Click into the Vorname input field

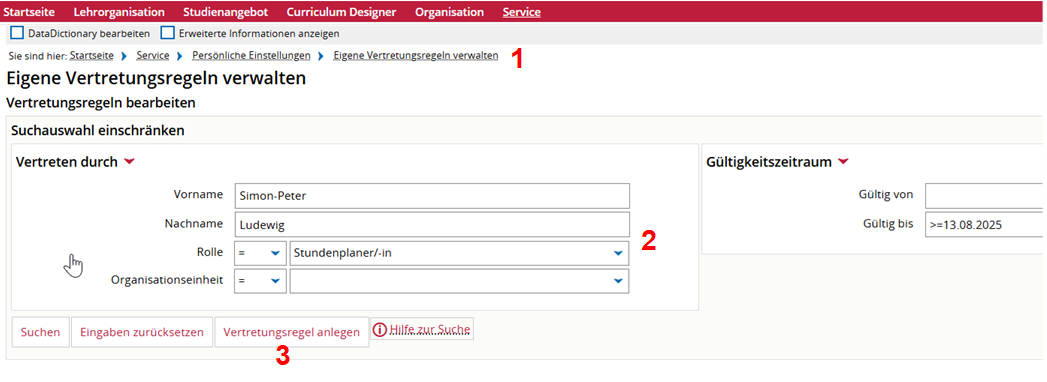[432, 196]
